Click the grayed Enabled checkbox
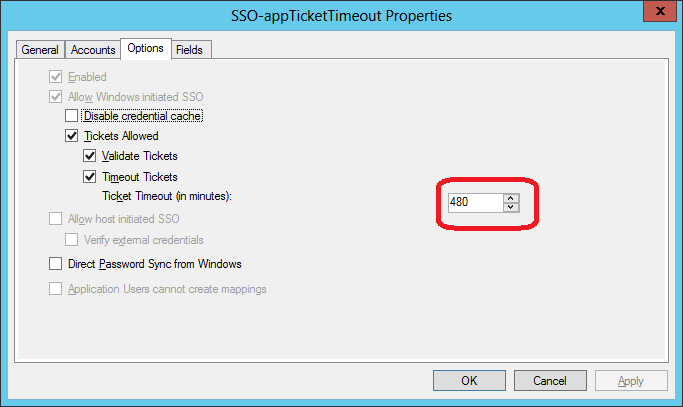The width and height of the screenshot is (683, 407). pyautogui.click(x=55, y=77)
